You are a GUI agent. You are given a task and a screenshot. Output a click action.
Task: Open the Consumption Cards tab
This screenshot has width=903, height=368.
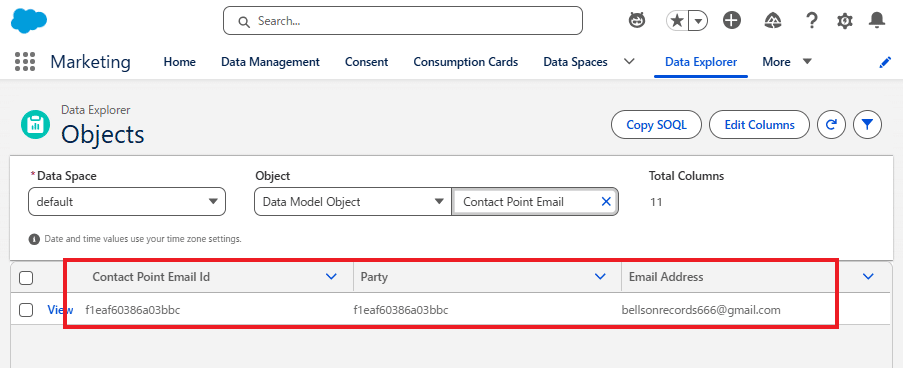coord(465,62)
